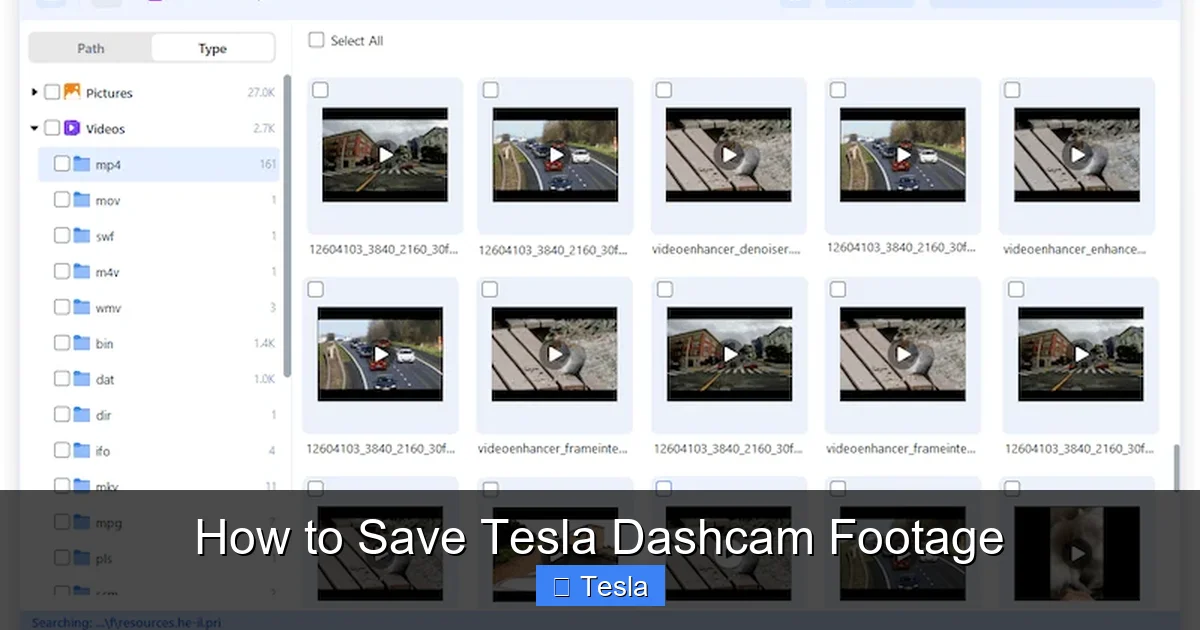
Task: Check the Pictures category checkbox
Action: [52, 92]
